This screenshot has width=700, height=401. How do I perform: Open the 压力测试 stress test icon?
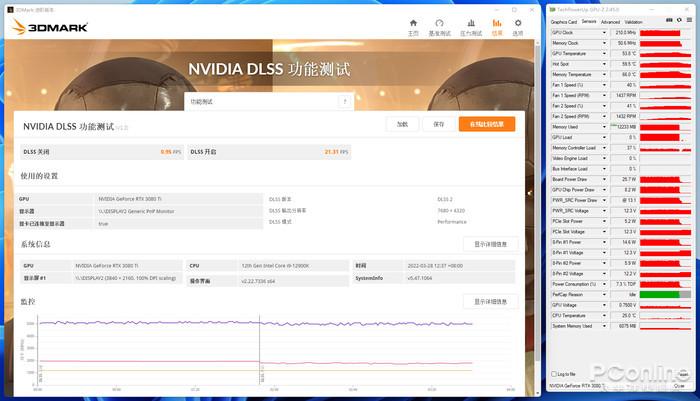click(x=471, y=23)
